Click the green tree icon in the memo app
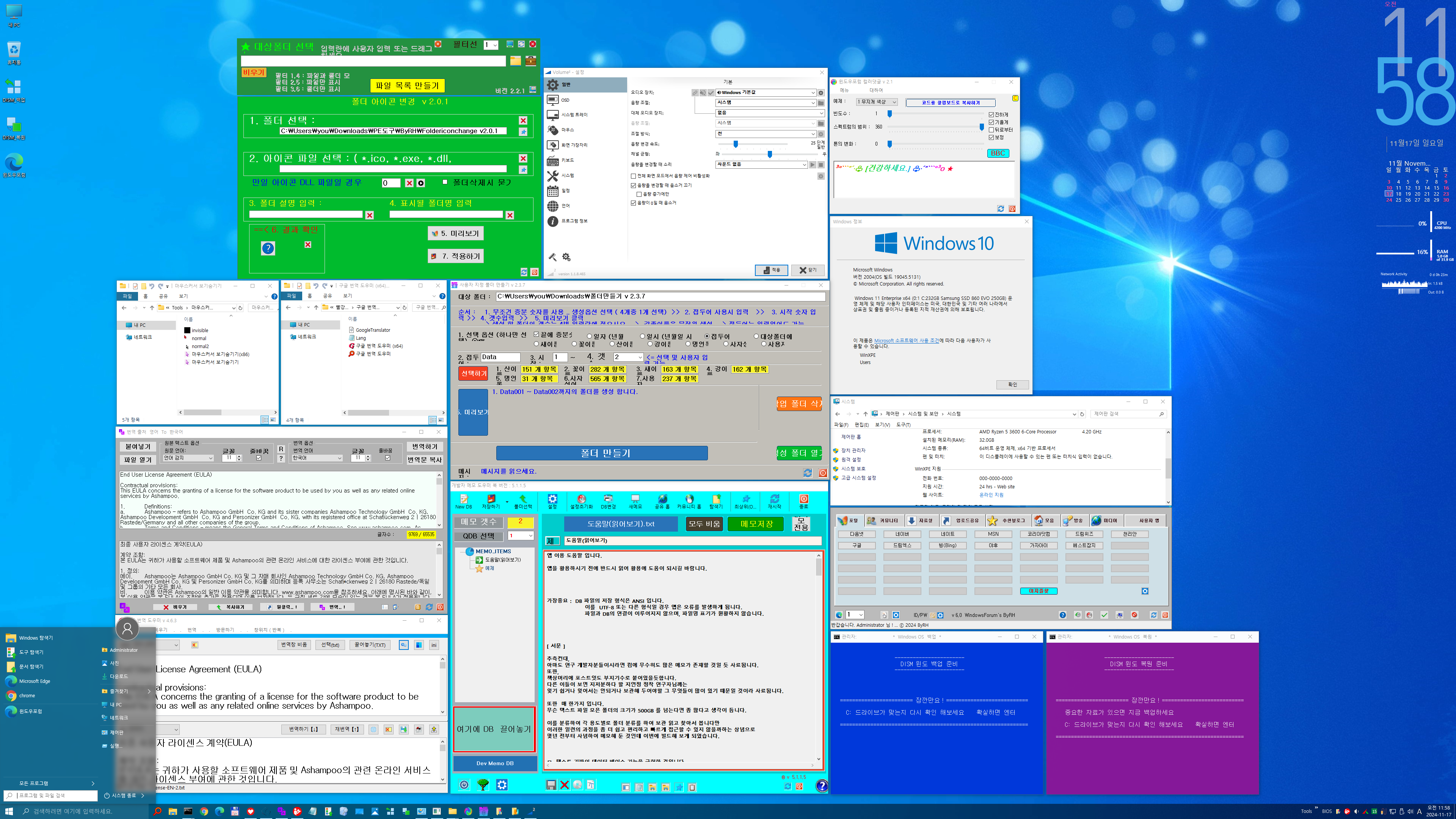 (483, 784)
